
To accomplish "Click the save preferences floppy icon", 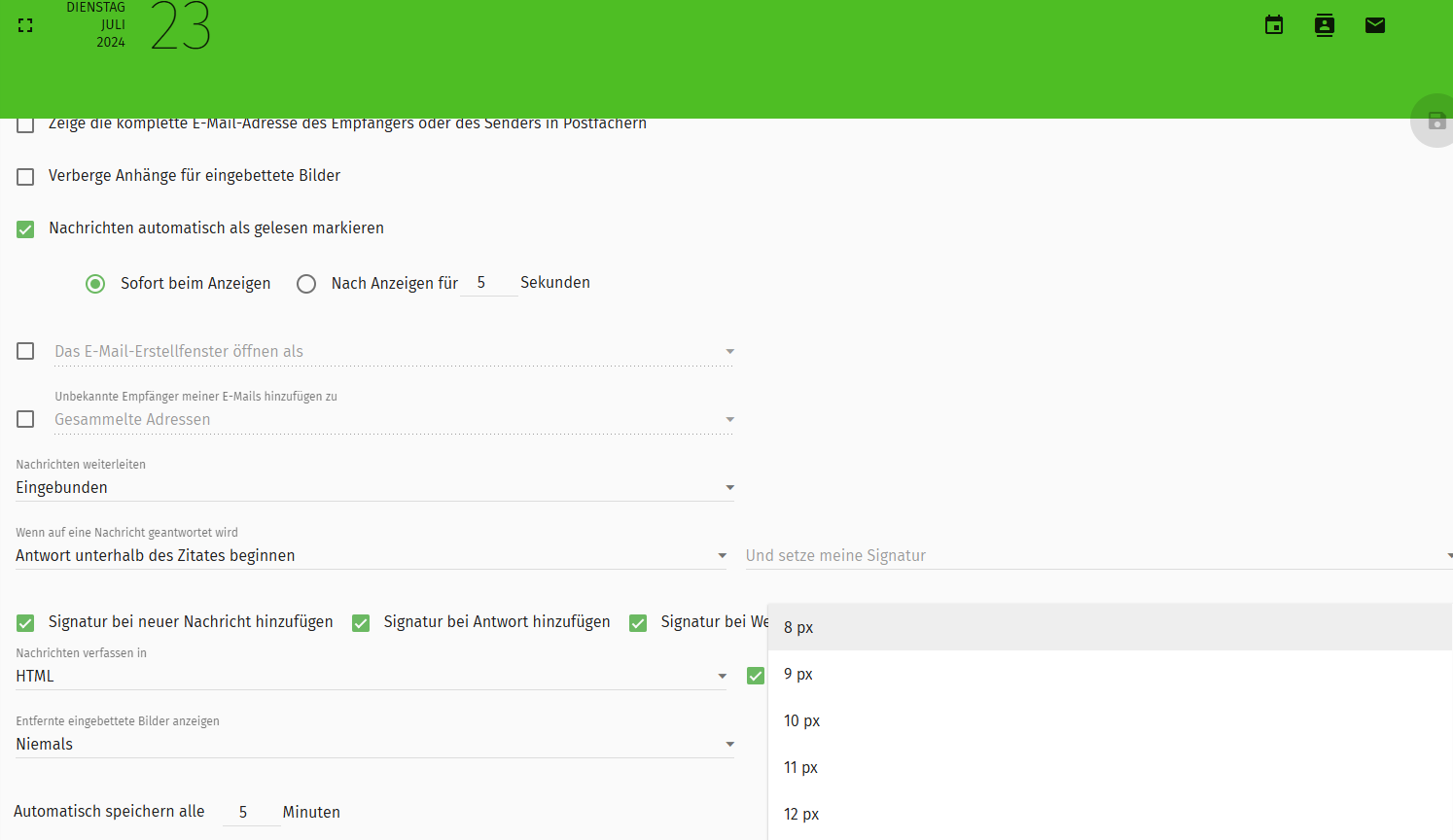I will tap(1436, 121).
